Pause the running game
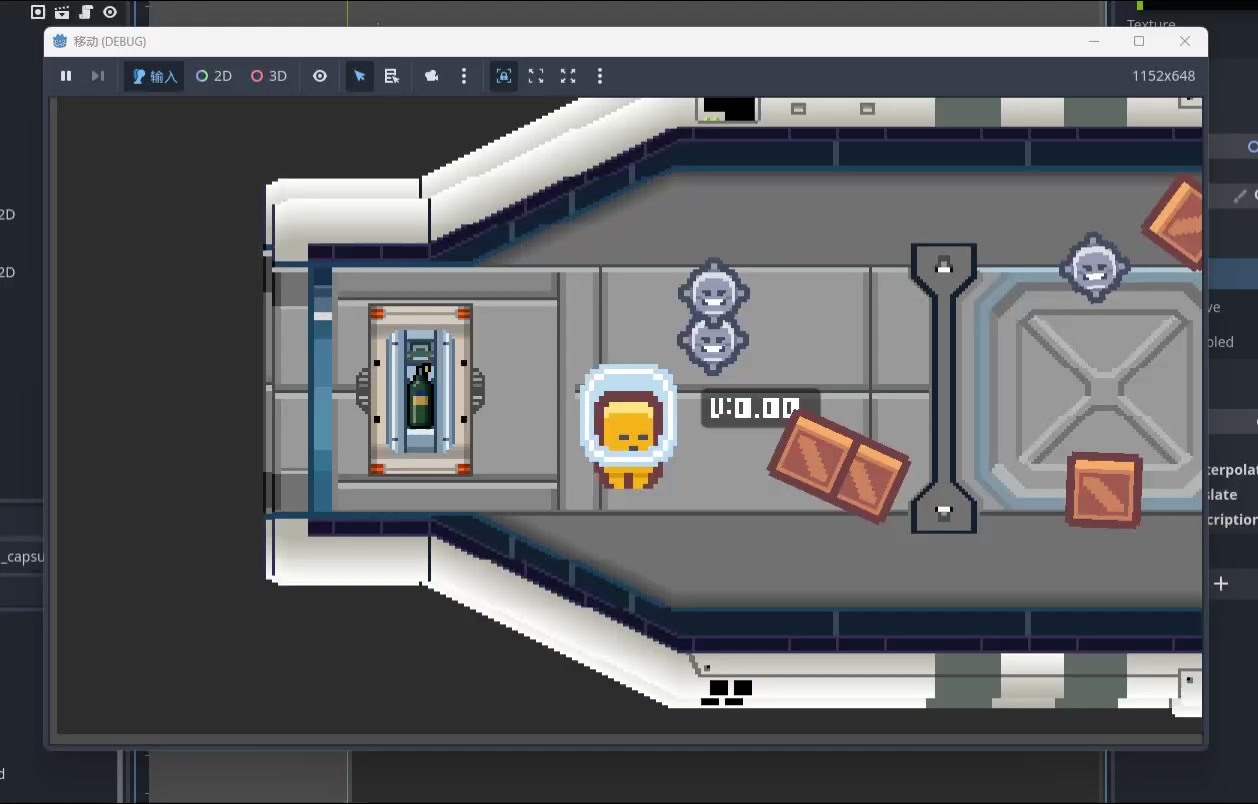 [x=66, y=76]
